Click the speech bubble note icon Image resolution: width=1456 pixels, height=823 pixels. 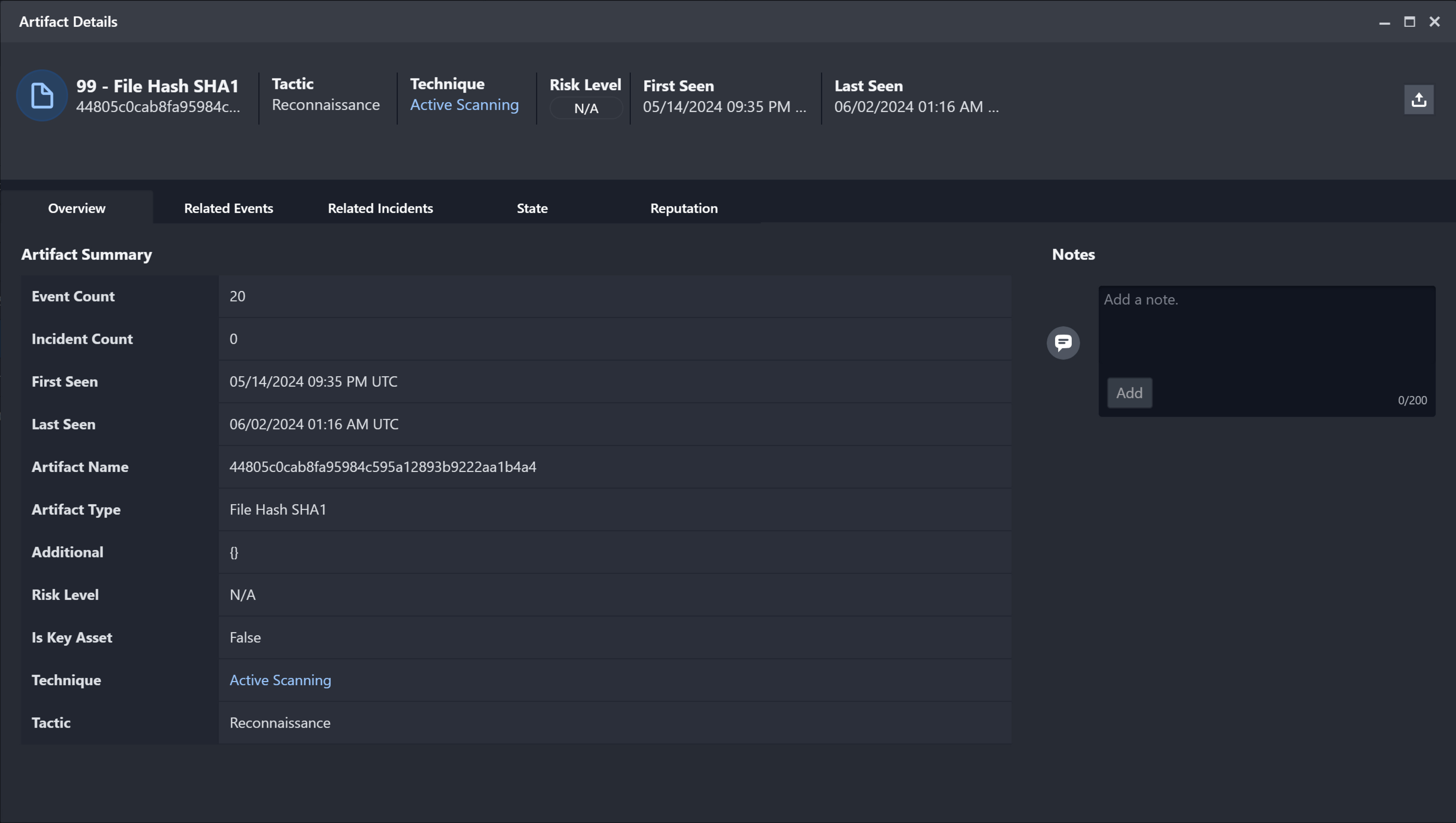1064,343
